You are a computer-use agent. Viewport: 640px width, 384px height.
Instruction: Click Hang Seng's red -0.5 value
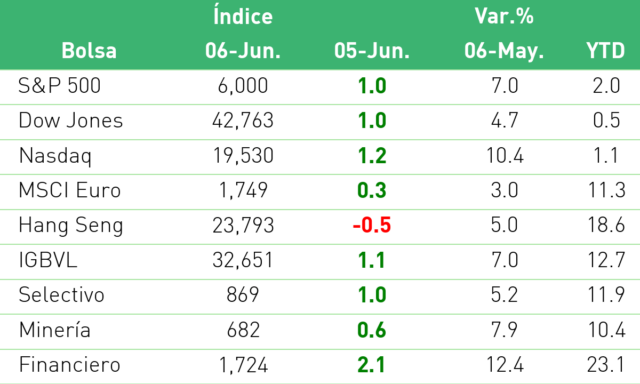(372, 225)
